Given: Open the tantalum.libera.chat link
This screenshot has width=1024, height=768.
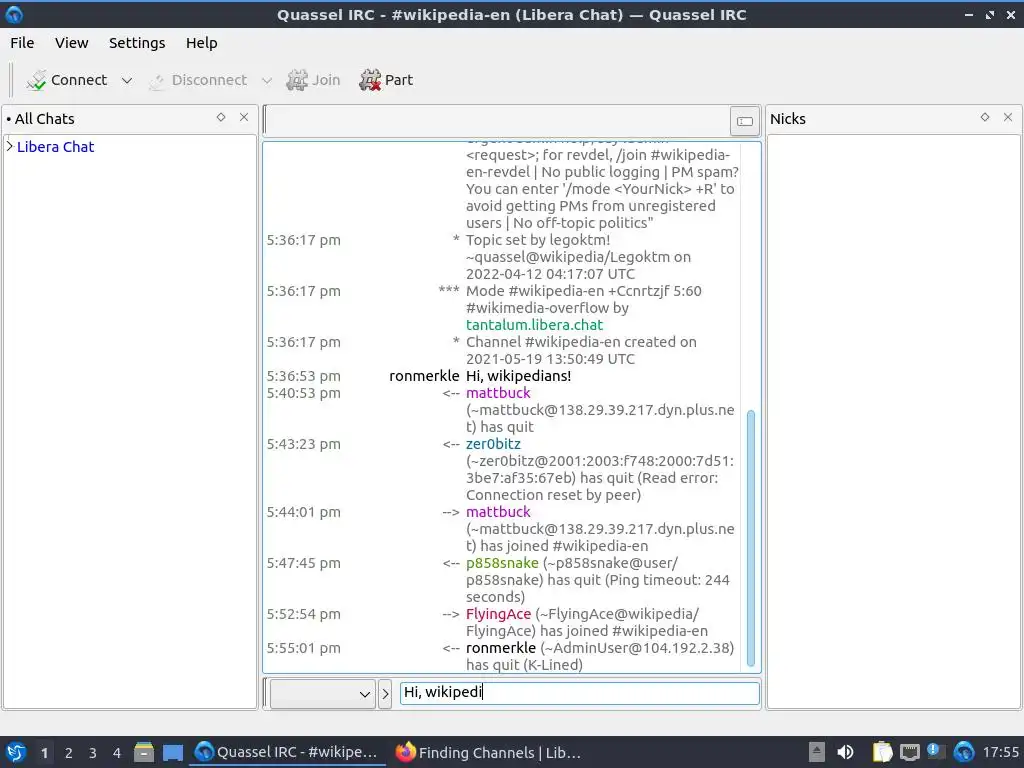Looking at the screenshot, I should pos(534,325).
